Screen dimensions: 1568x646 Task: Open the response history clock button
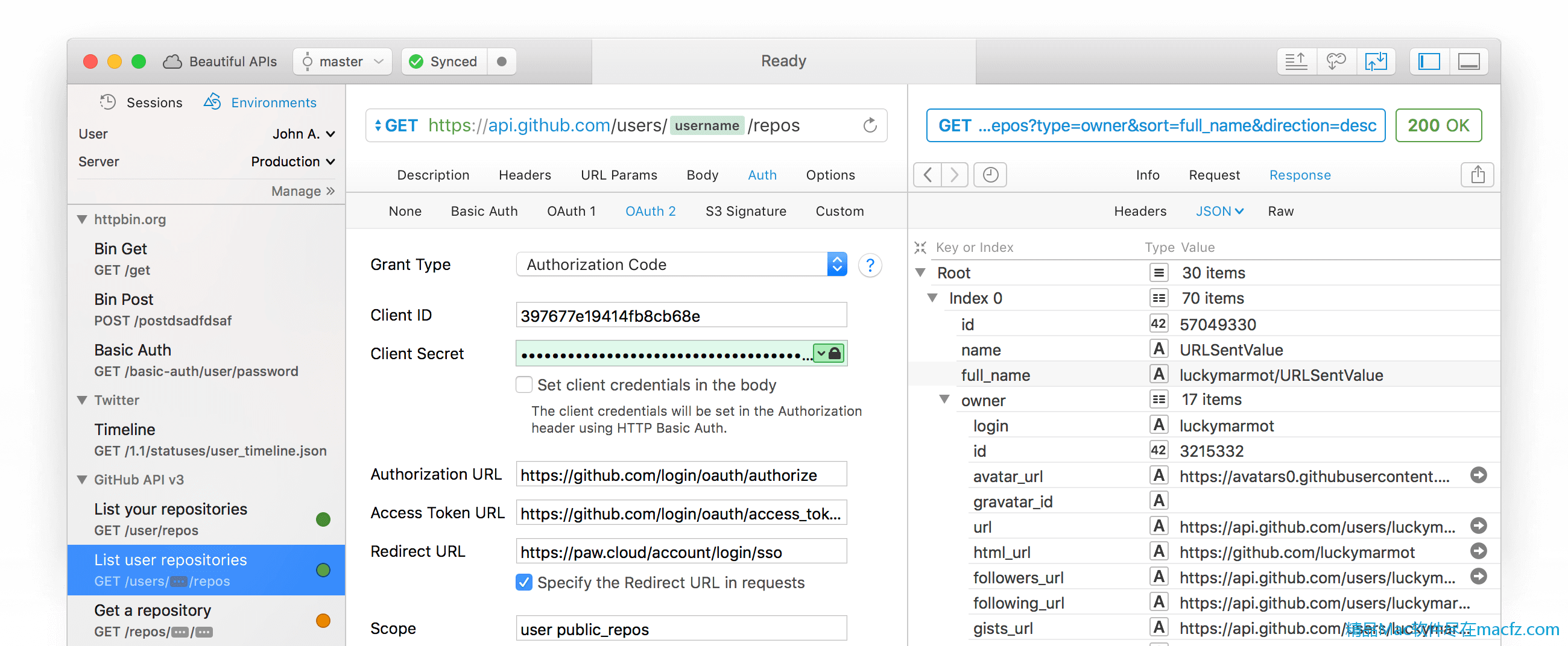coord(990,175)
